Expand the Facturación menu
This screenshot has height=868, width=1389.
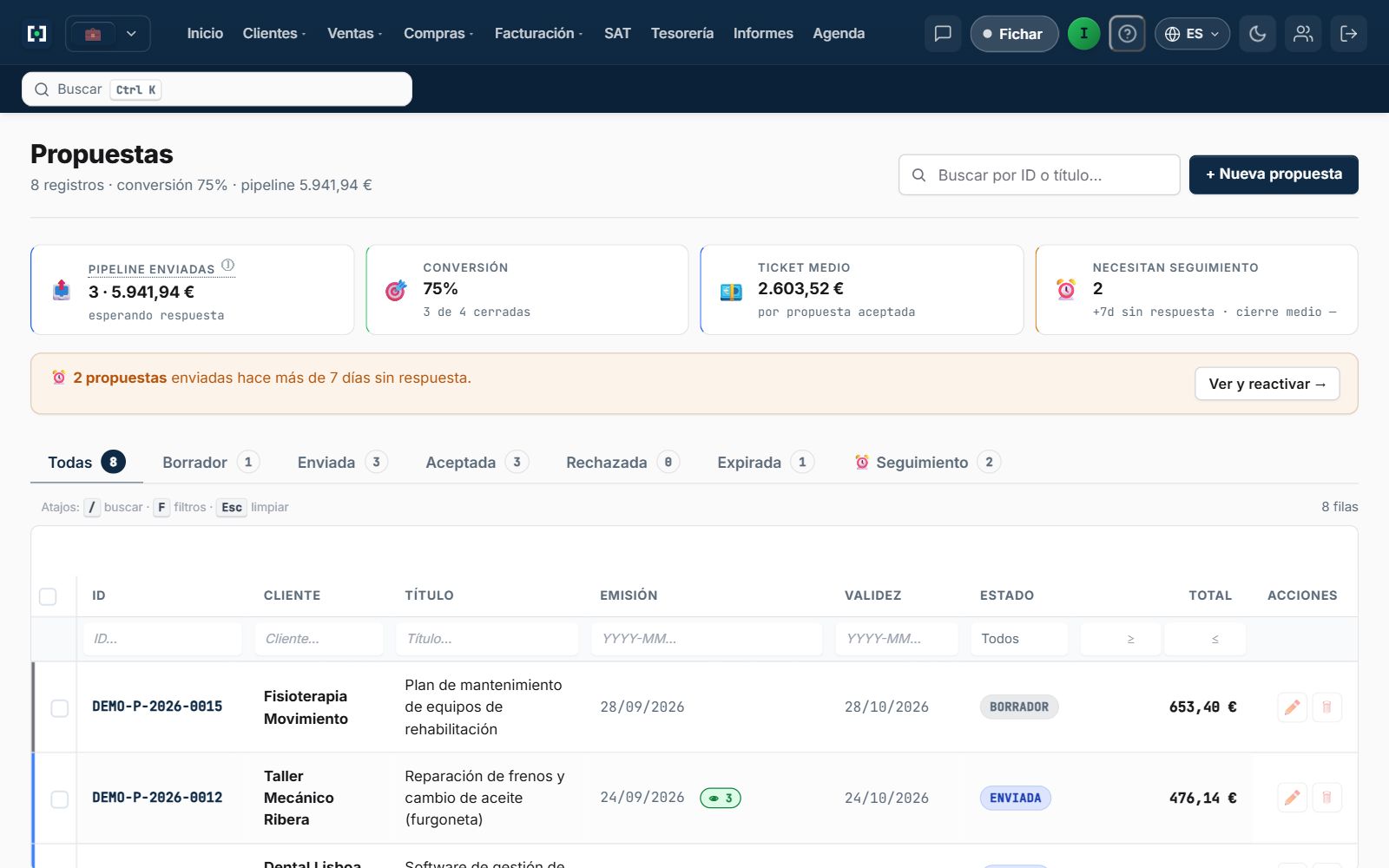538,33
